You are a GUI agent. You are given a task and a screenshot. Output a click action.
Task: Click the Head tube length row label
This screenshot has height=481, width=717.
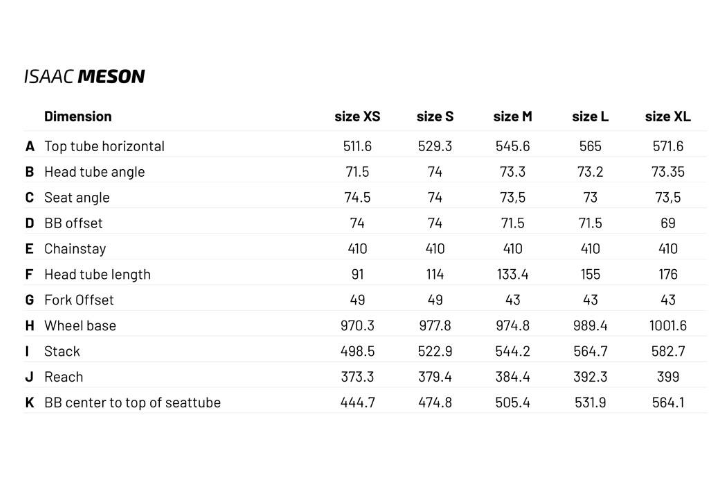[x=97, y=274]
